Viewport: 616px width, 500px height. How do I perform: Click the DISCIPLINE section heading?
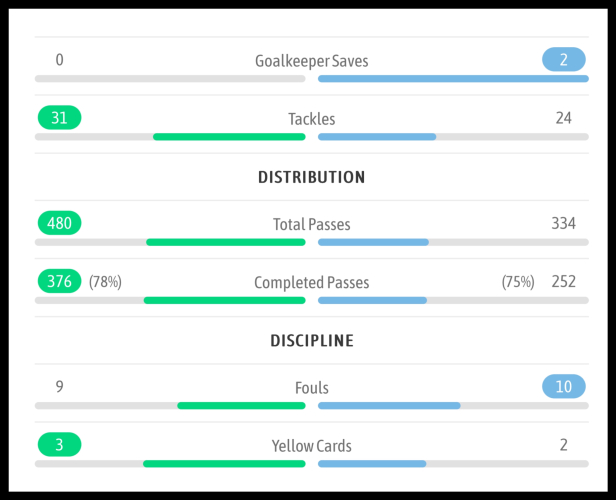311,341
